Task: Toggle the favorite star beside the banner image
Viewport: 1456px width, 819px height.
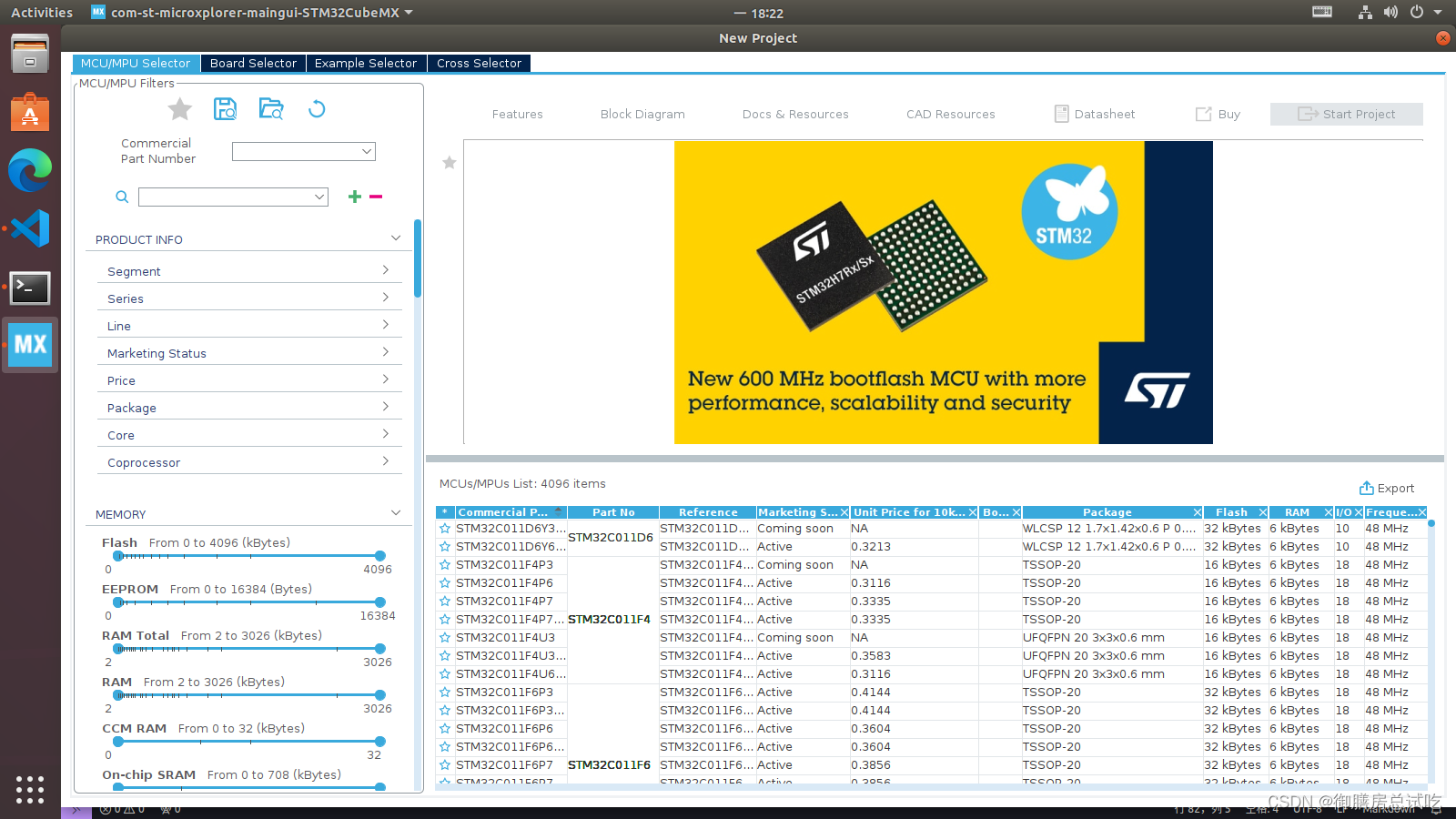Action: pos(449,163)
